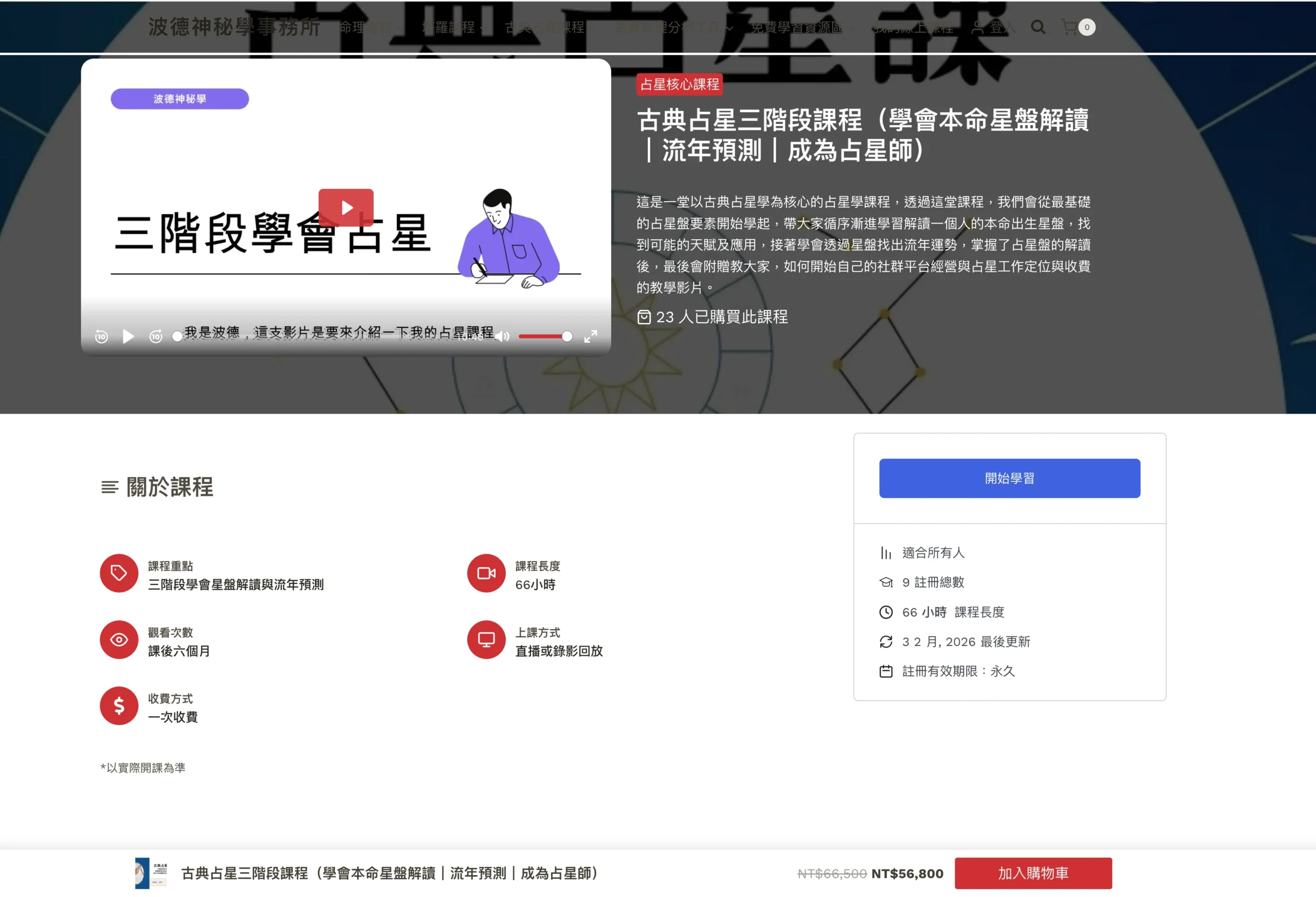Open 我的線上課程 menu item

pos(912,27)
